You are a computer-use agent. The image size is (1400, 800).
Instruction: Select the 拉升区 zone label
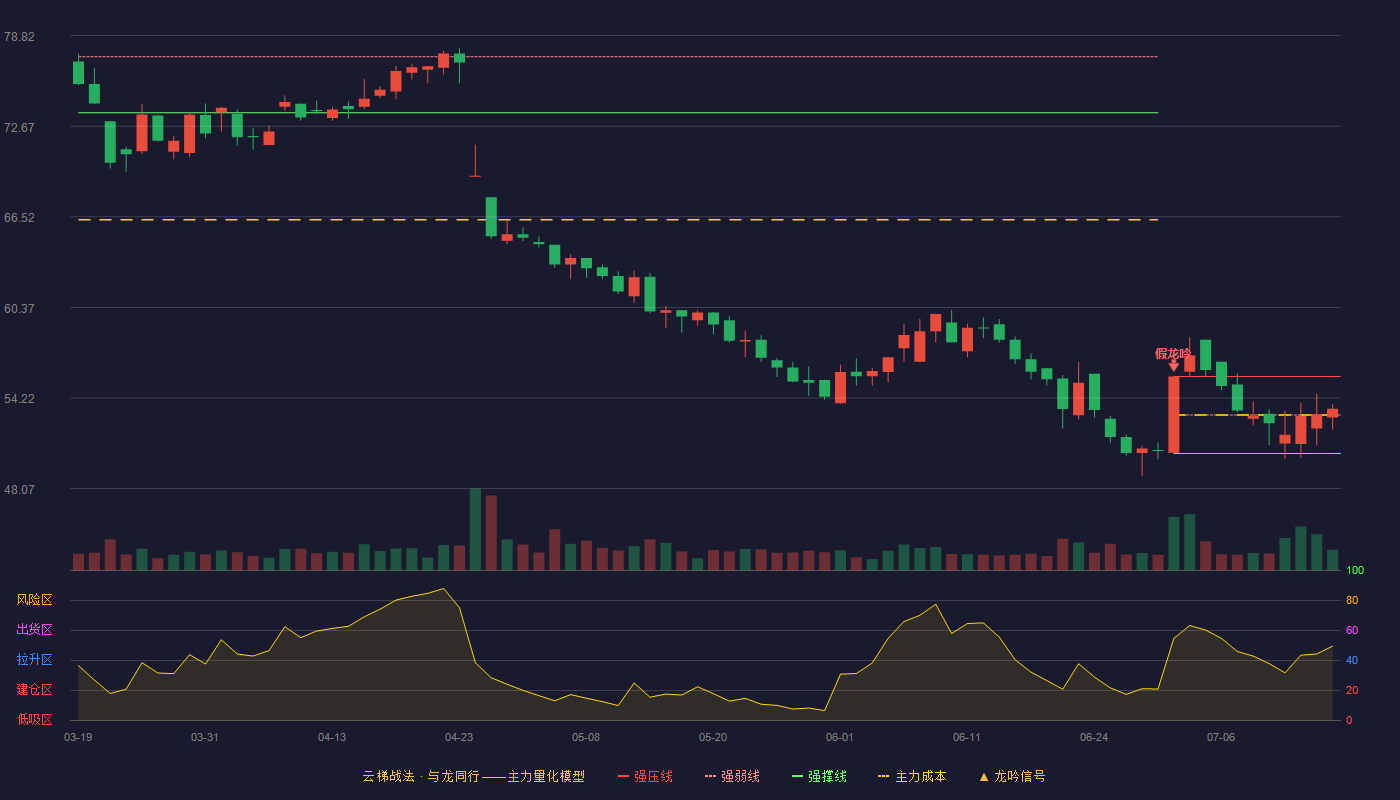[x=35, y=660]
